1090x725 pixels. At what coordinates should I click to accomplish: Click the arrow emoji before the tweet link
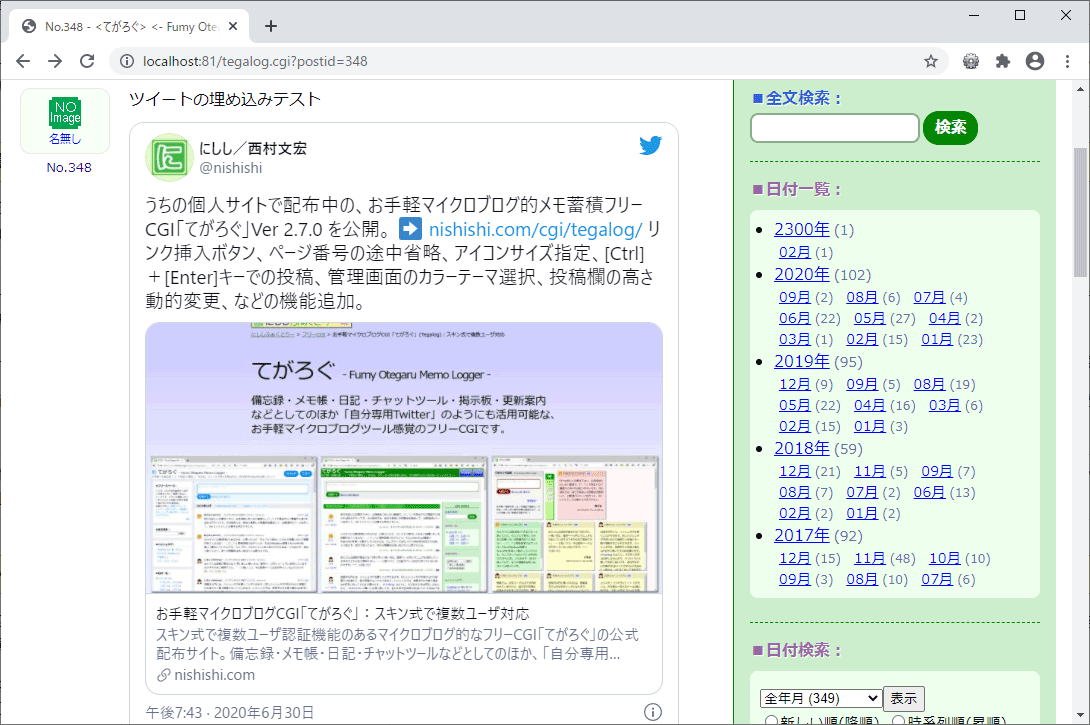click(x=410, y=229)
